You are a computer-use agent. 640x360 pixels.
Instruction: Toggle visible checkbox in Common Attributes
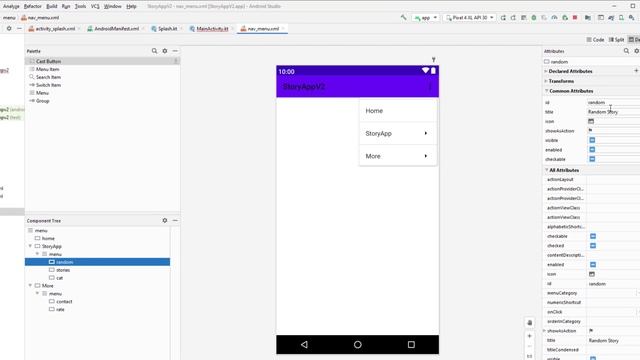click(592, 140)
